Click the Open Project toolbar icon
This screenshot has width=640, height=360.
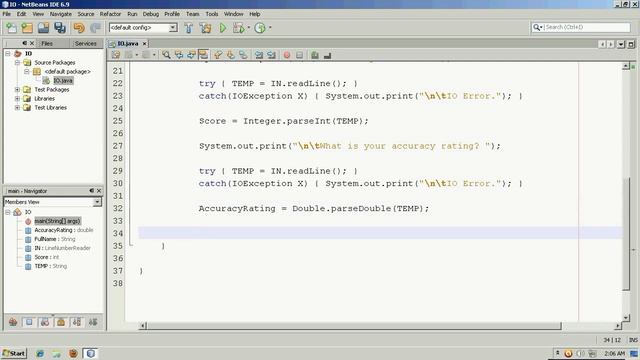tap(43, 28)
